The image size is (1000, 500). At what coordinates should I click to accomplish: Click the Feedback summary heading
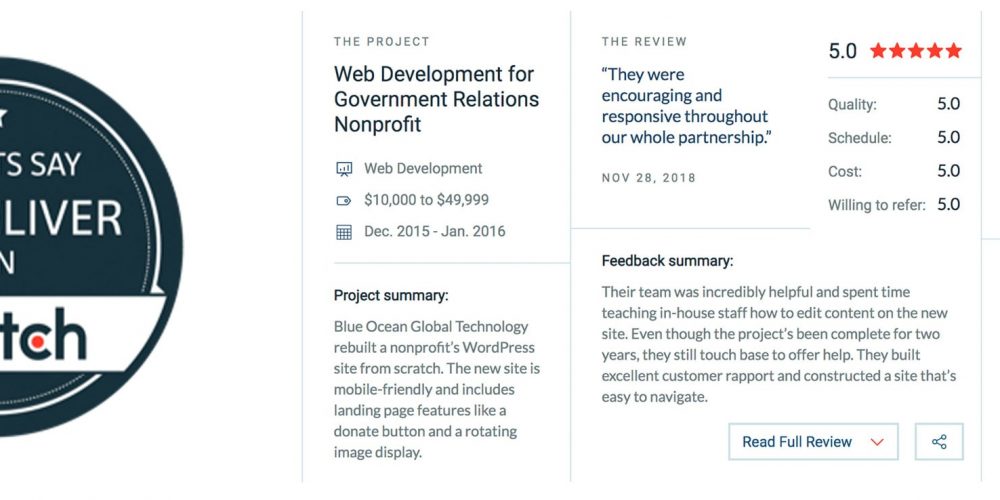pyautogui.click(x=667, y=261)
